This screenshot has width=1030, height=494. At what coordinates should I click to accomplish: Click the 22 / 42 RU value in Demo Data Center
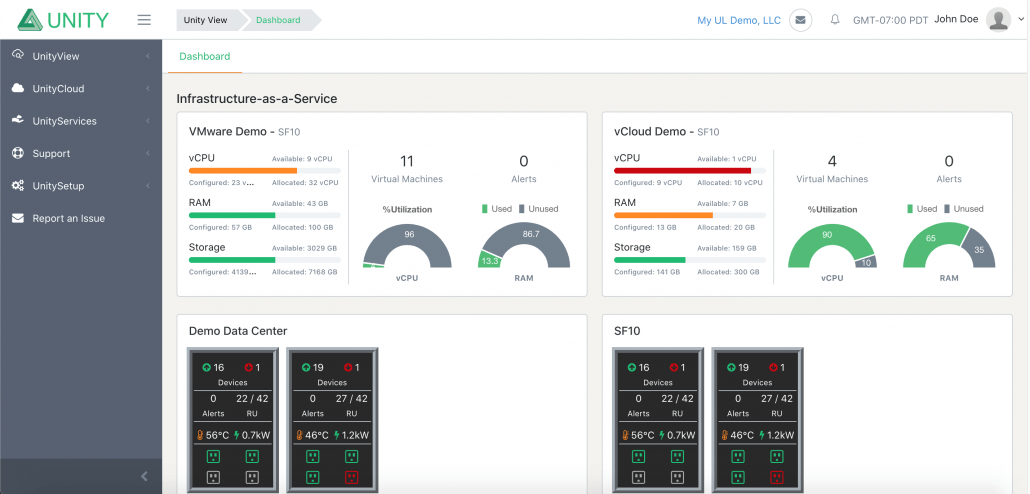pos(253,398)
